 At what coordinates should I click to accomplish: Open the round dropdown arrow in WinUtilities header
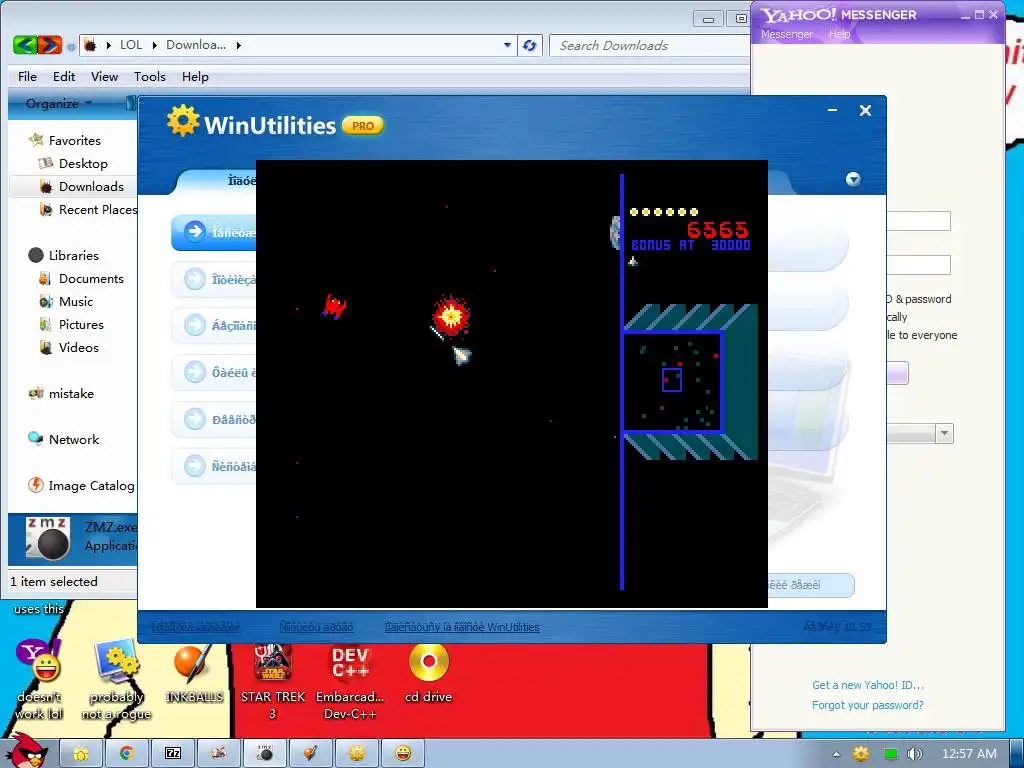pos(853,179)
